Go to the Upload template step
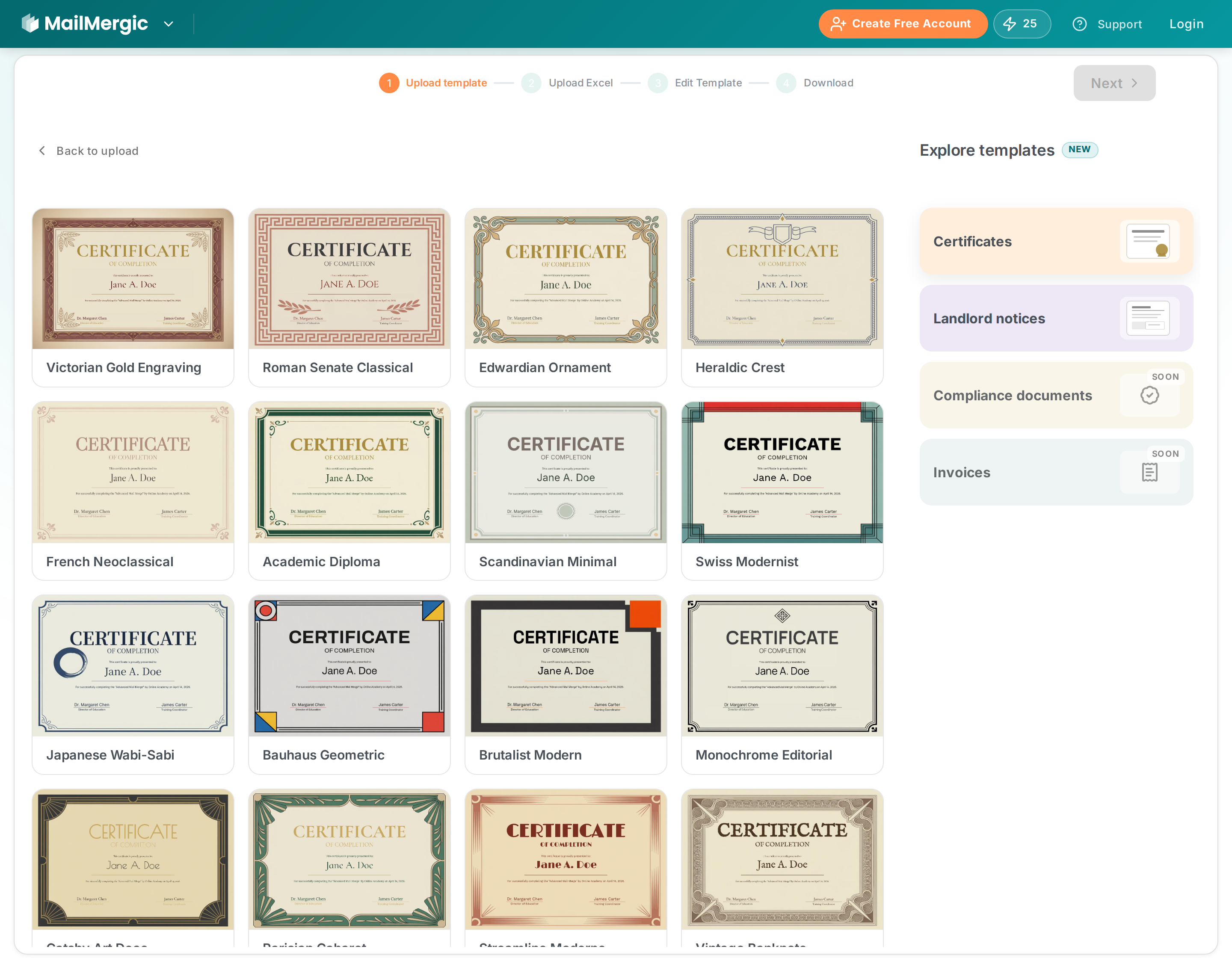This screenshot has height=958, width=1232. (446, 83)
